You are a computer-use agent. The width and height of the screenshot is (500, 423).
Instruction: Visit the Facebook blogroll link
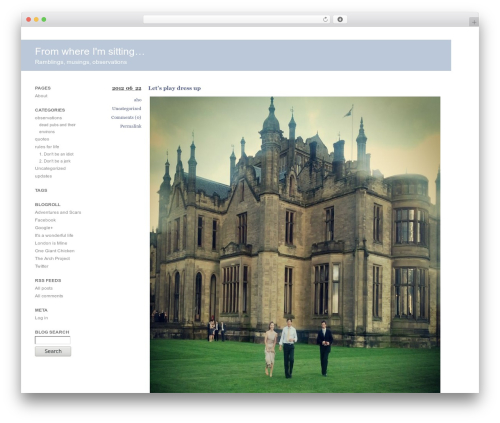45,220
